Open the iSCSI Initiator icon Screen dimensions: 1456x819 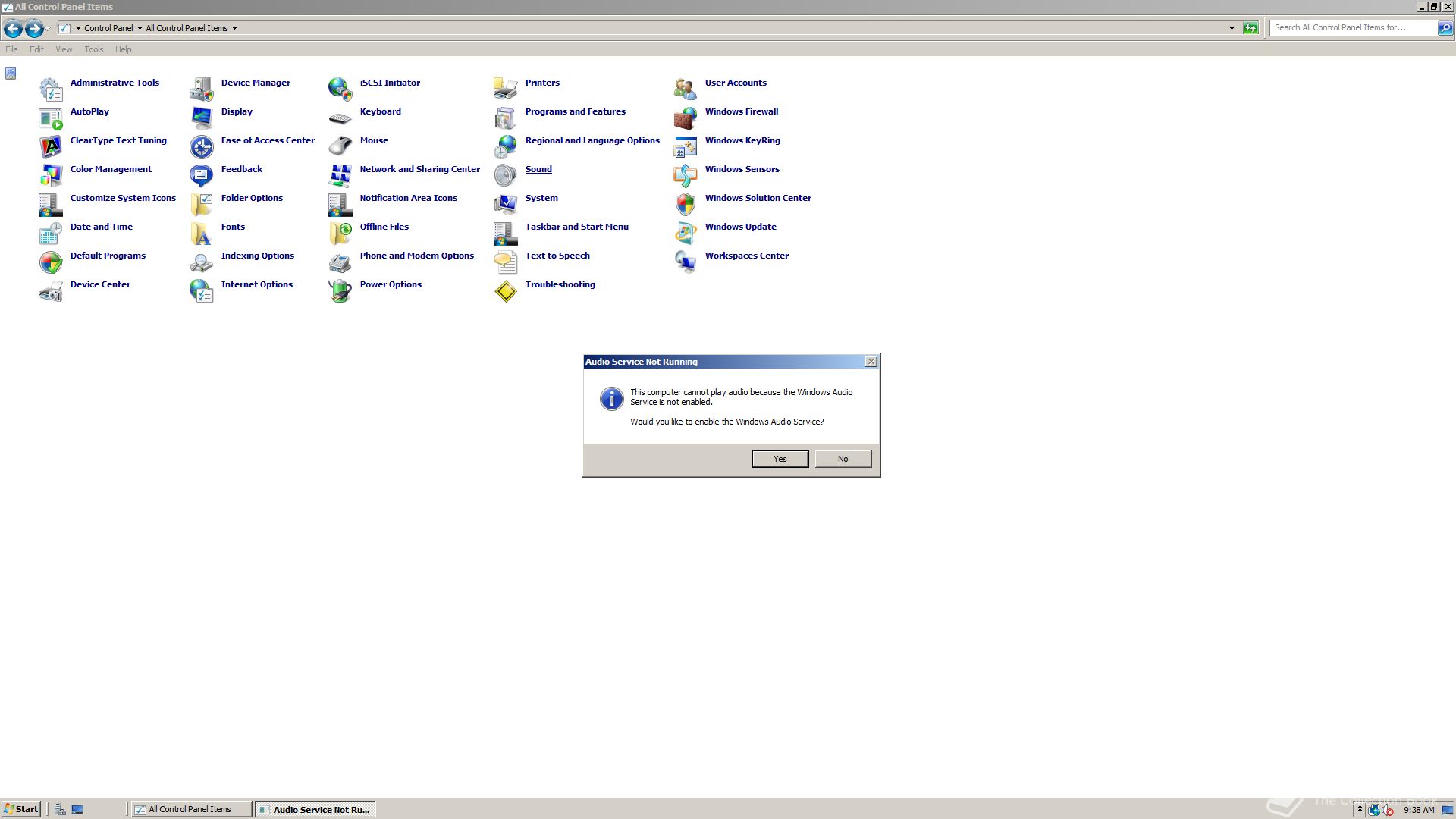tap(340, 89)
